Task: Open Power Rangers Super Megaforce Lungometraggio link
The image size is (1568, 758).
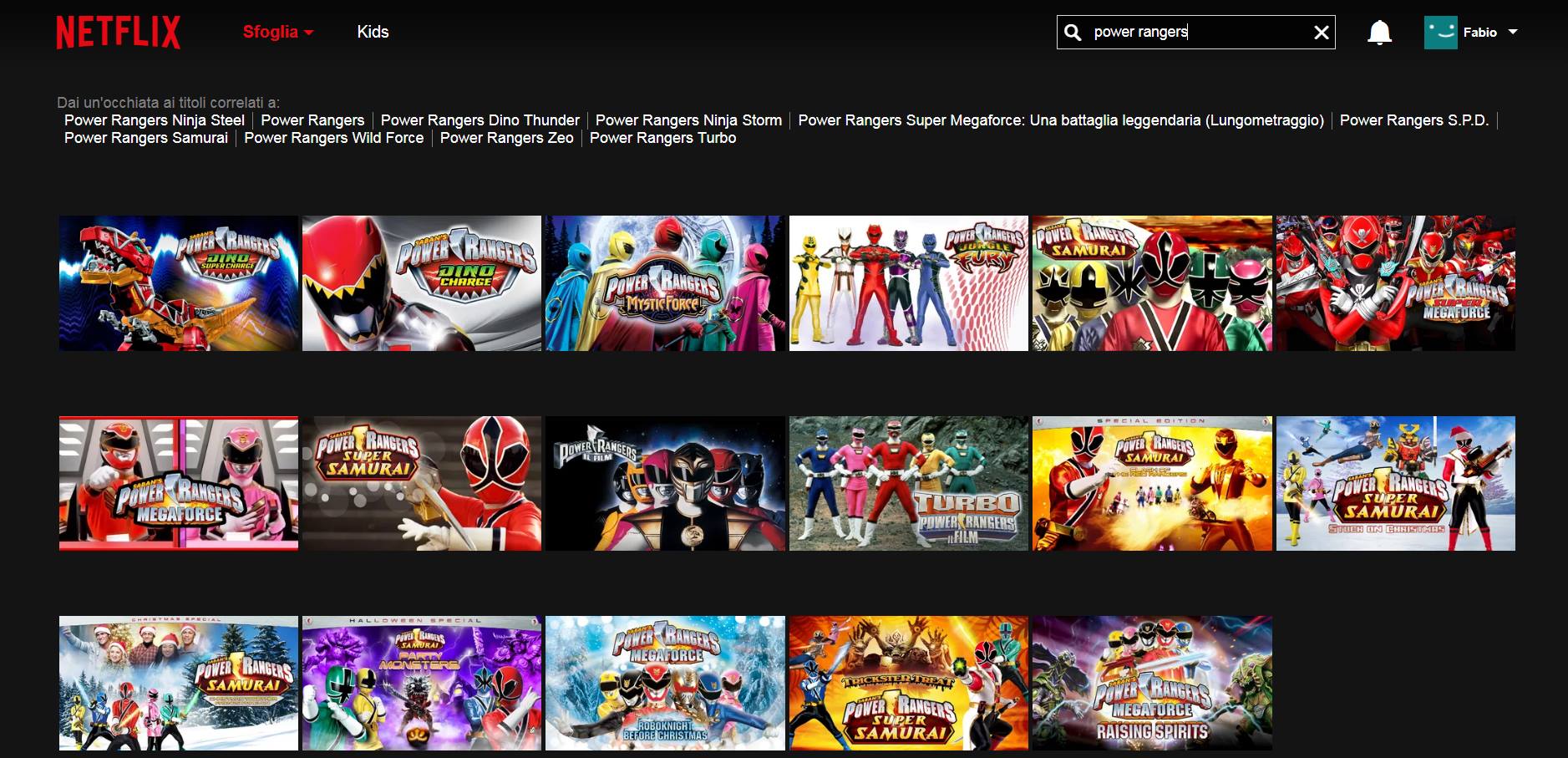Action: pos(1061,120)
